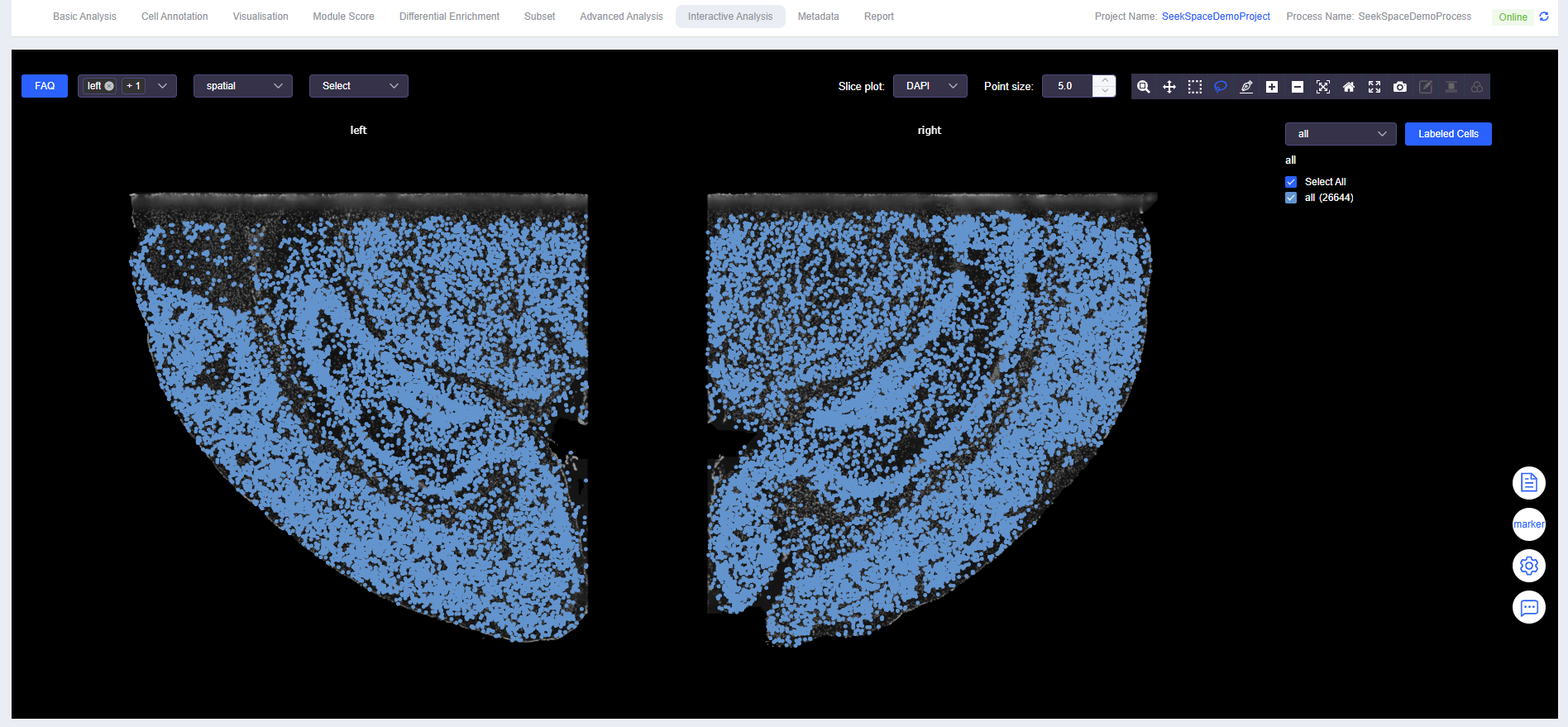Open the chat feedback bubble icon

tap(1528, 608)
